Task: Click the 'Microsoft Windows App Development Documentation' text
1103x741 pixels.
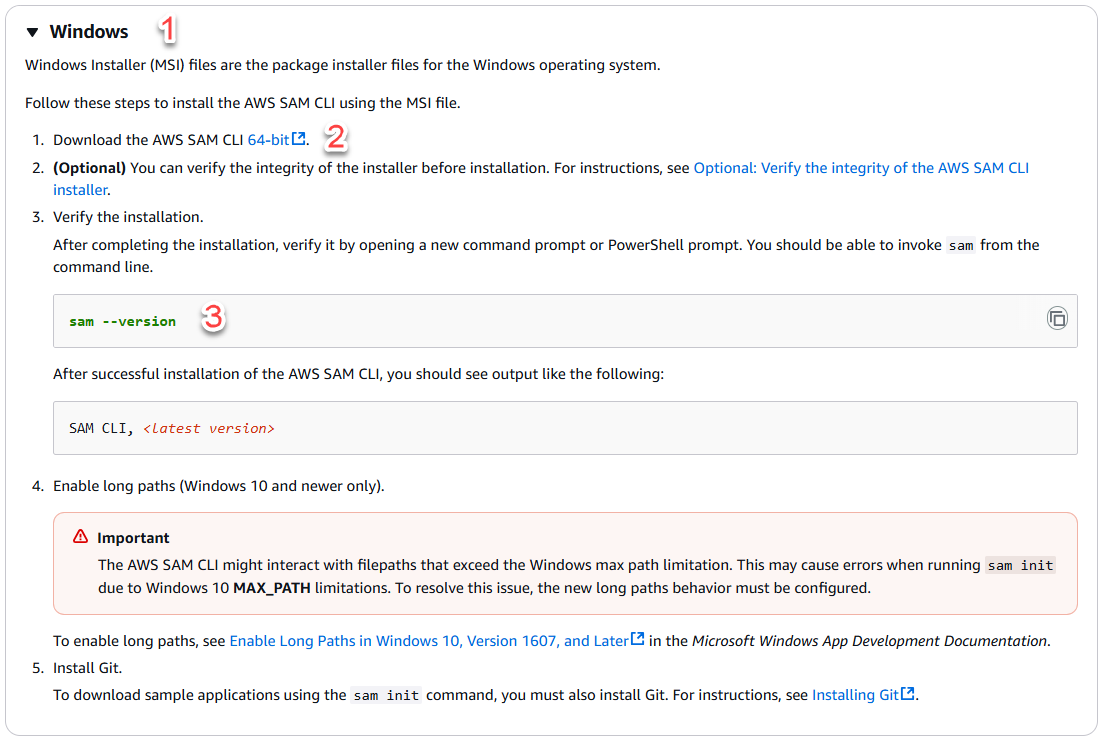Action: click(x=869, y=640)
